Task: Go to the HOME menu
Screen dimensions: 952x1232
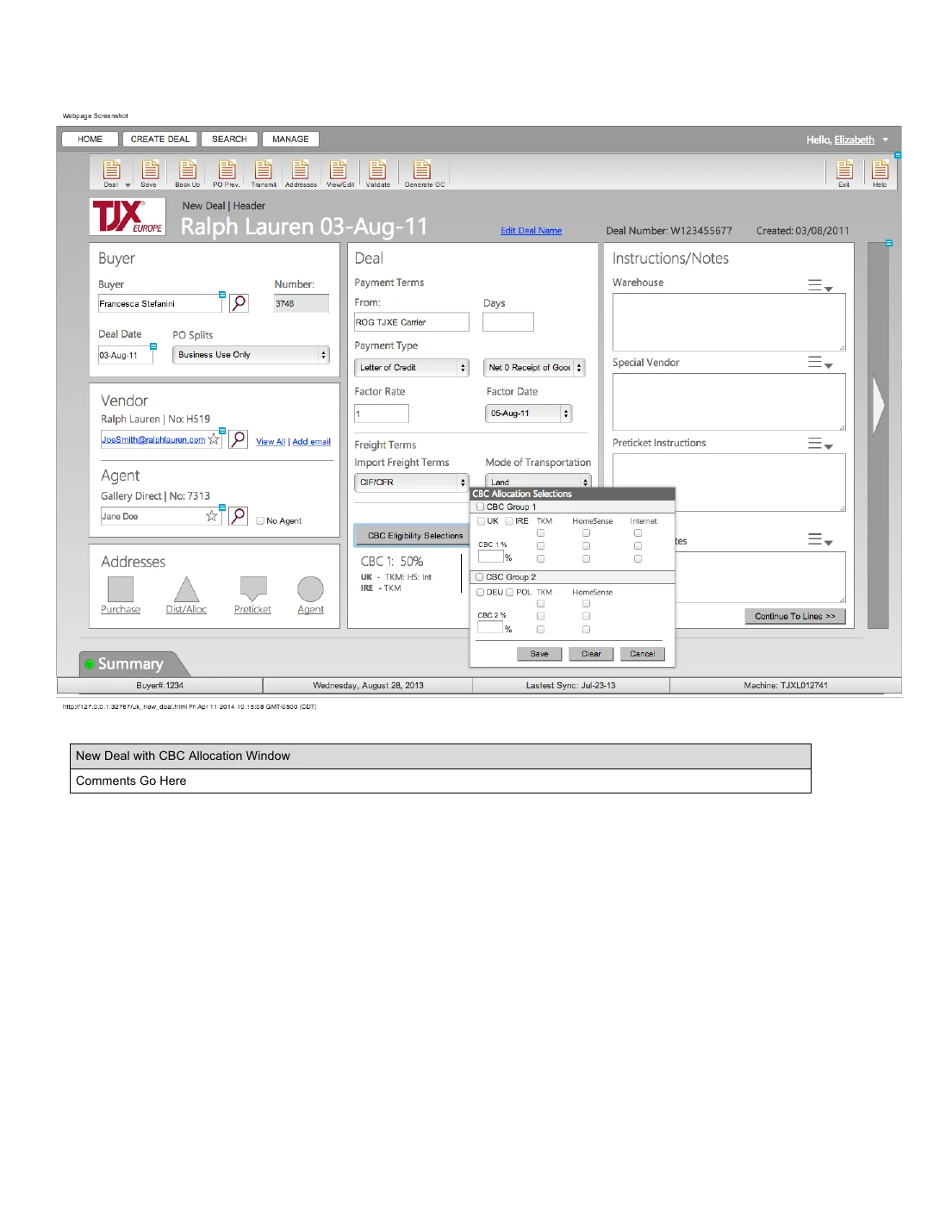Action: tap(90, 139)
